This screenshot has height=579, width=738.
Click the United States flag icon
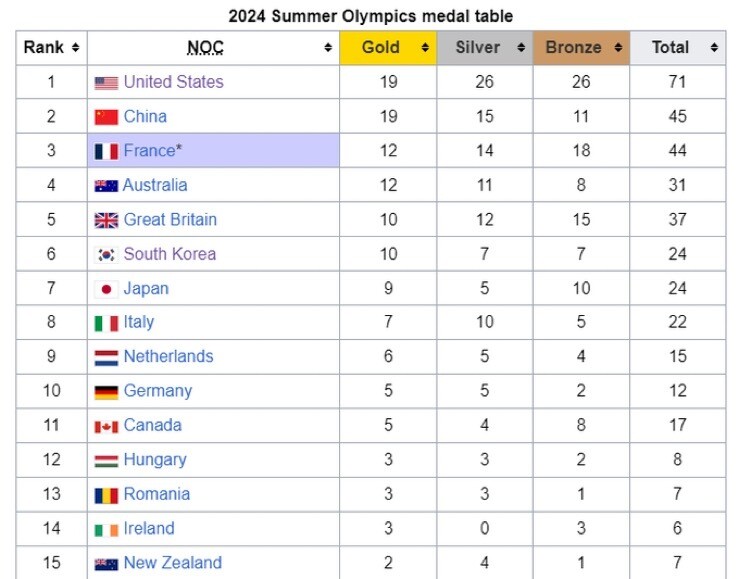(x=106, y=83)
